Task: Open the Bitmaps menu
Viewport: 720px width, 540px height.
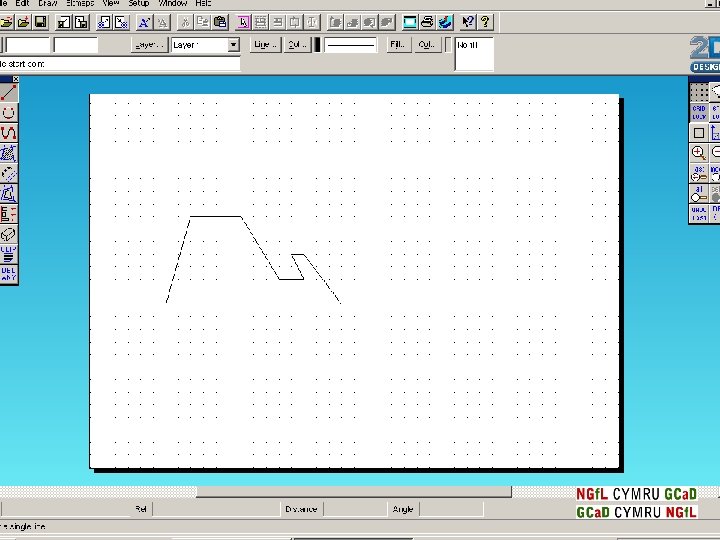Action: (80, 3)
